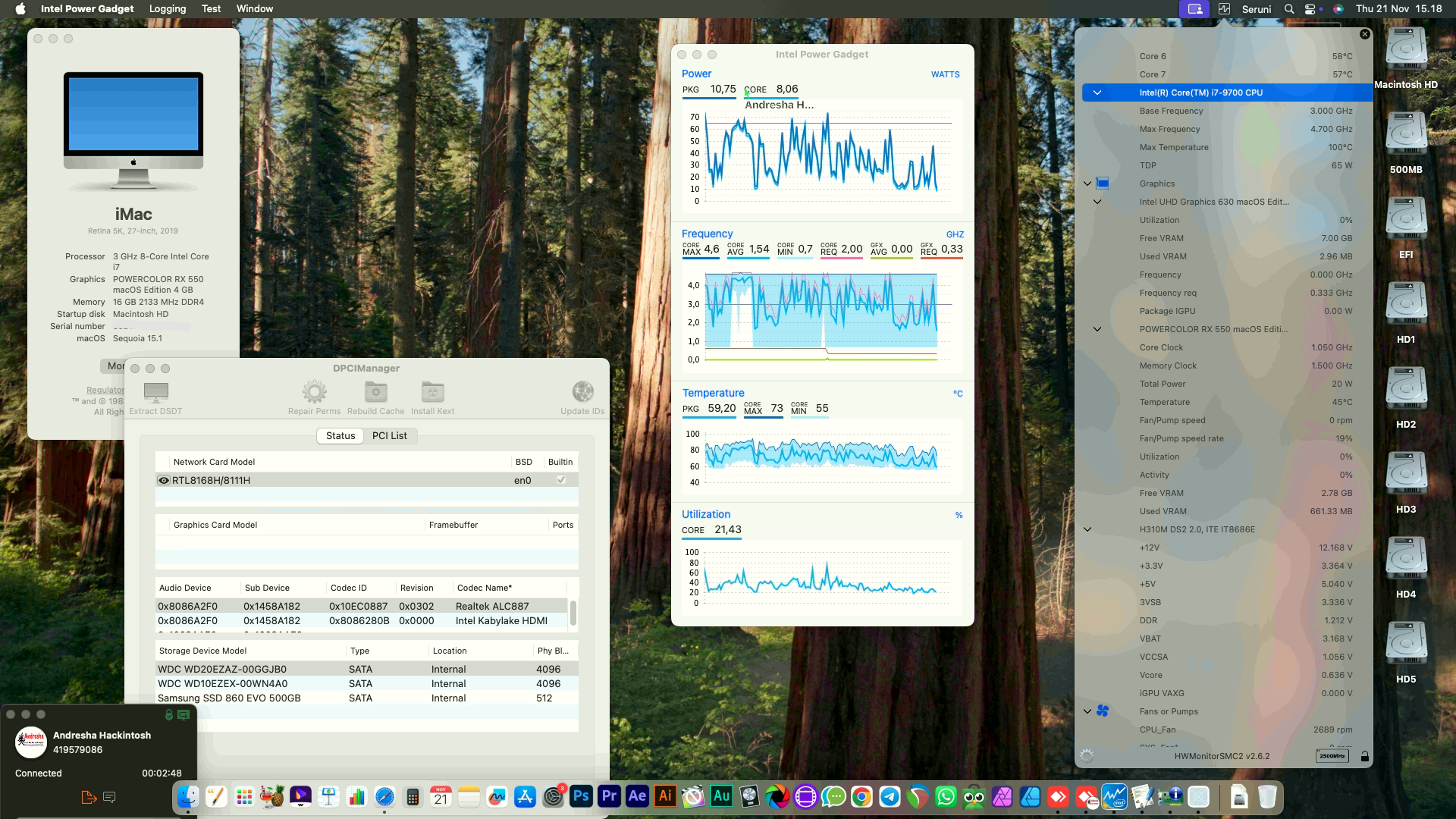This screenshot has width=1456, height=819.
Task: Click the CPU_Fan 2689 rpm row
Action: (1227, 730)
